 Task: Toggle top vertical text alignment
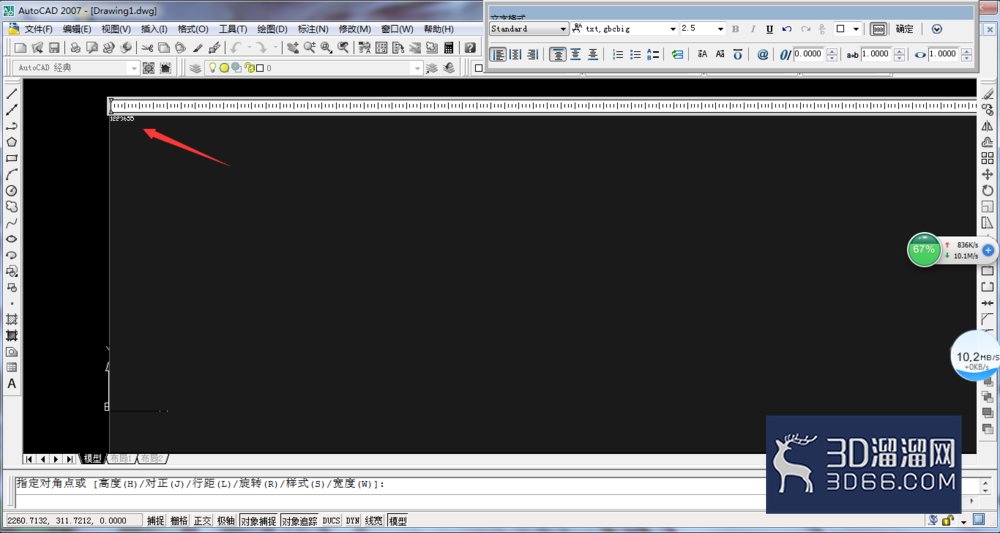[558, 55]
